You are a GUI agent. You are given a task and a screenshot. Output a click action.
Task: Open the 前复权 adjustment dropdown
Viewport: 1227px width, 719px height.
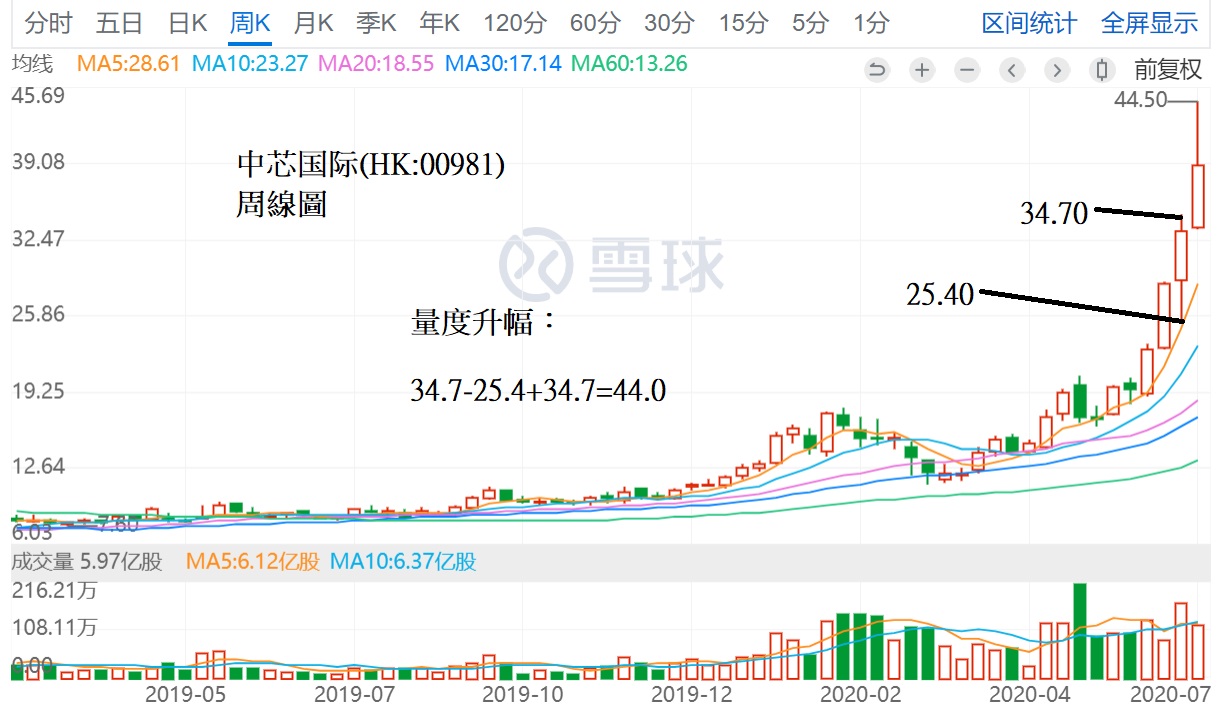click(1167, 70)
